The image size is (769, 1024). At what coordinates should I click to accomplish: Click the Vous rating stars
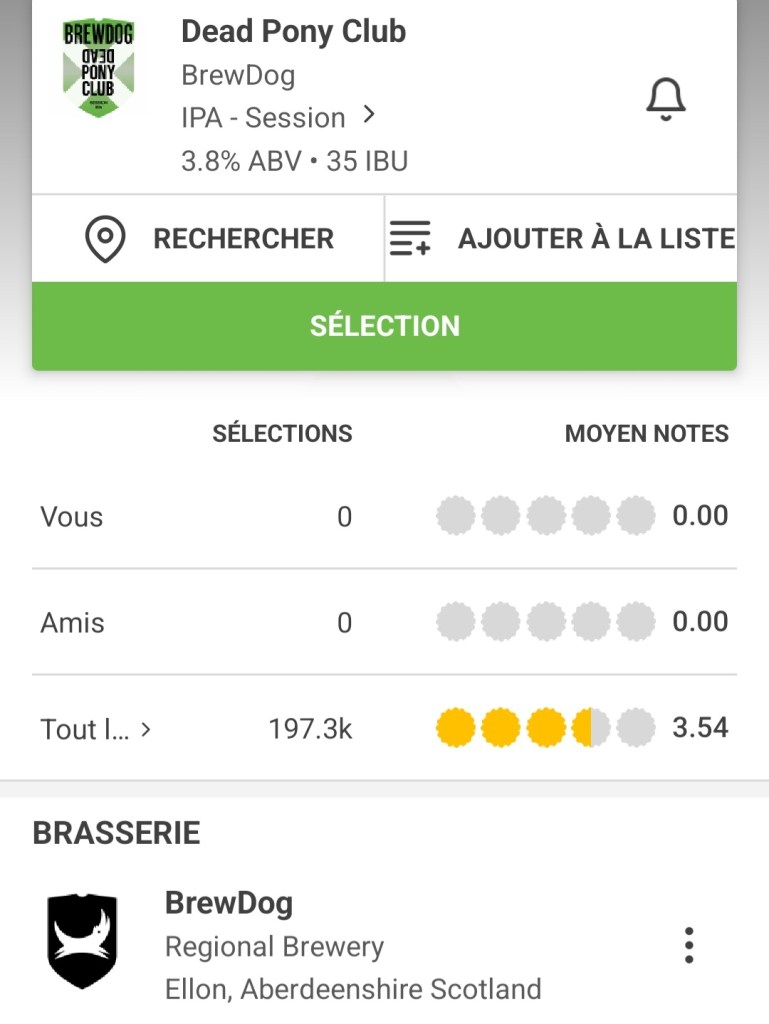(545, 517)
